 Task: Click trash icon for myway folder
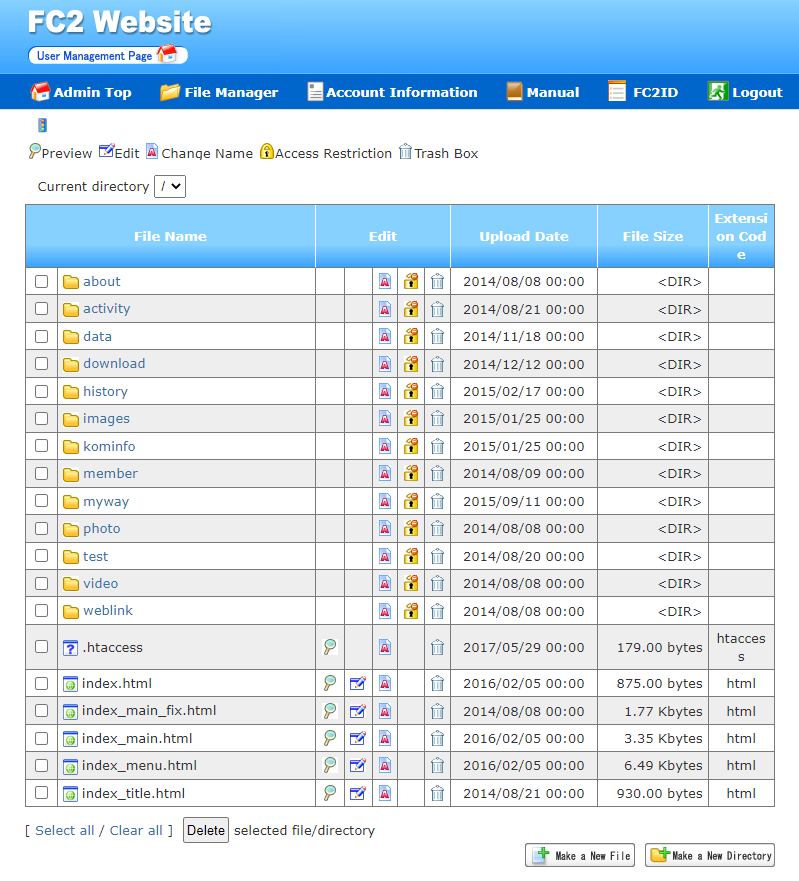click(437, 501)
